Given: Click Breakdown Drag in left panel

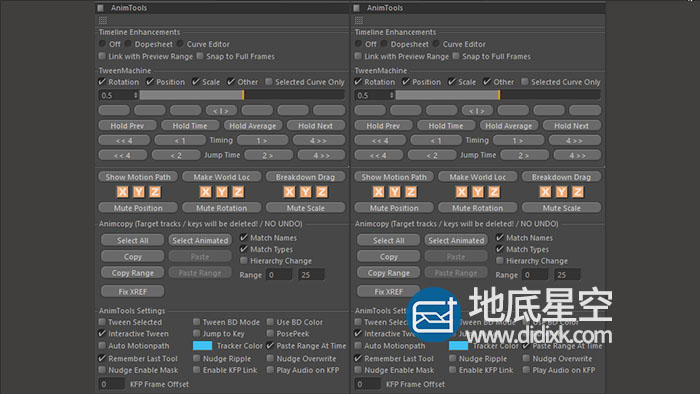Looking at the screenshot, I should pos(305,177).
